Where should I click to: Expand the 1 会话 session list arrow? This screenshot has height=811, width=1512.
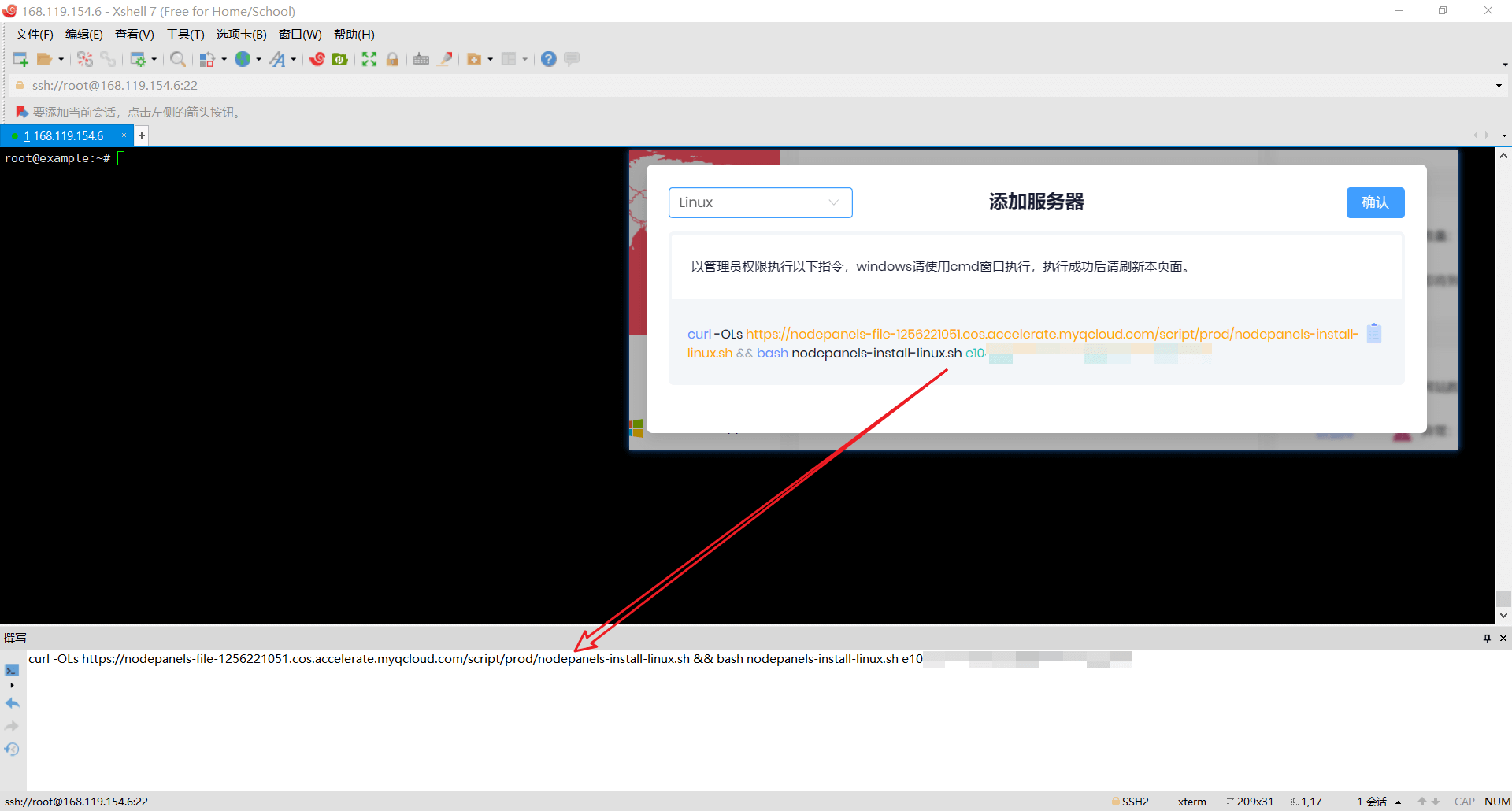coord(1398,802)
